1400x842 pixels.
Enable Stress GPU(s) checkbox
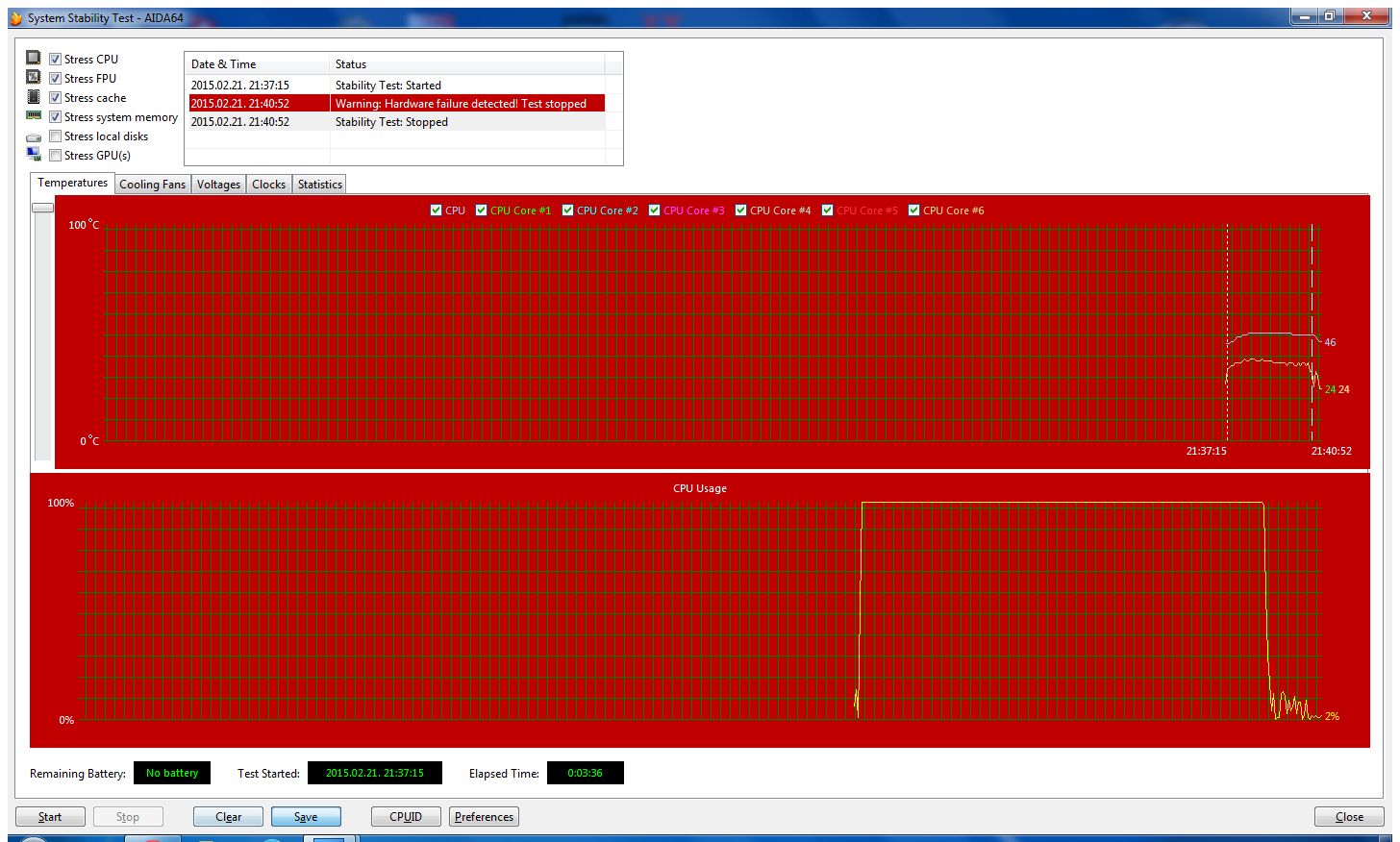point(56,156)
